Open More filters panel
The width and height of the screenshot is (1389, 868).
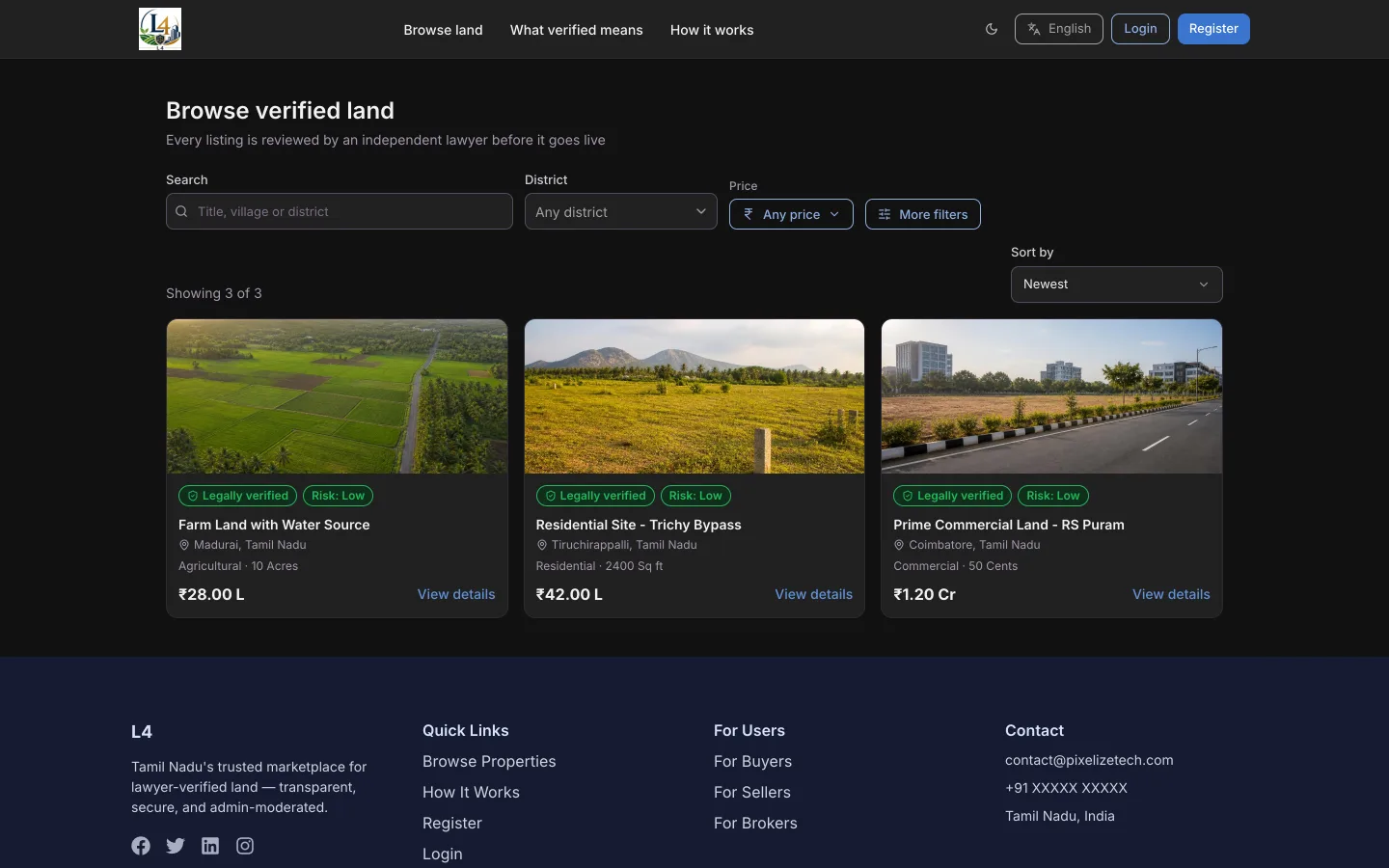922,214
